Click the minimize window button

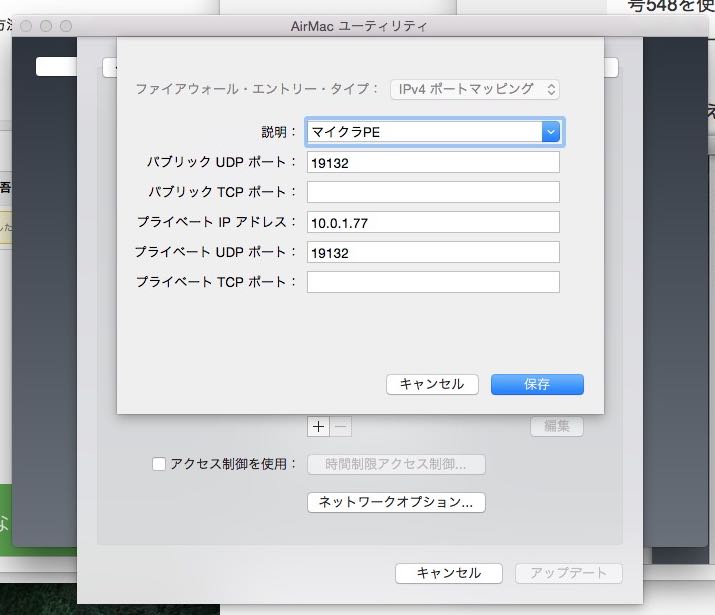click(46, 26)
